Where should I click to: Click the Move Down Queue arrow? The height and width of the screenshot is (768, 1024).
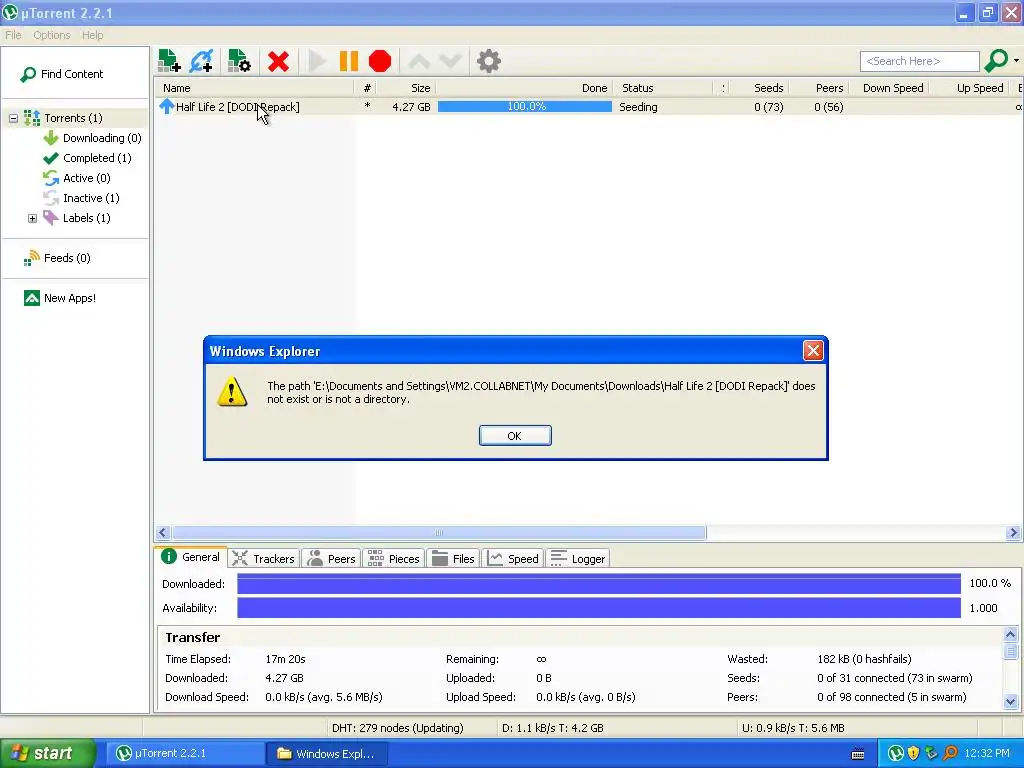point(451,61)
